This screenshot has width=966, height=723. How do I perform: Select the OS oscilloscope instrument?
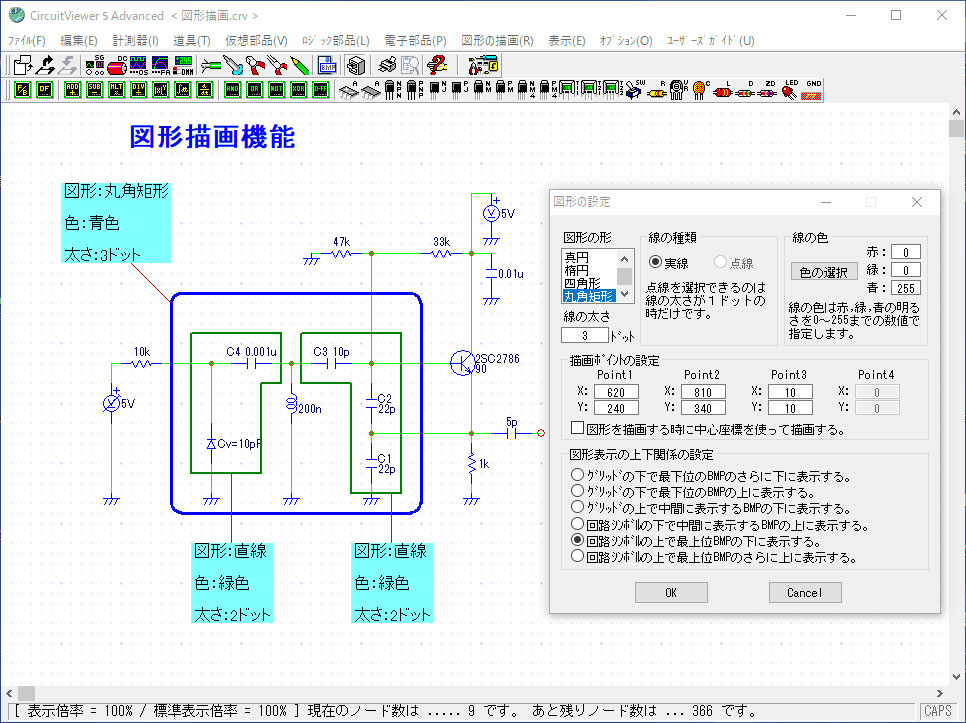click(139, 65)
